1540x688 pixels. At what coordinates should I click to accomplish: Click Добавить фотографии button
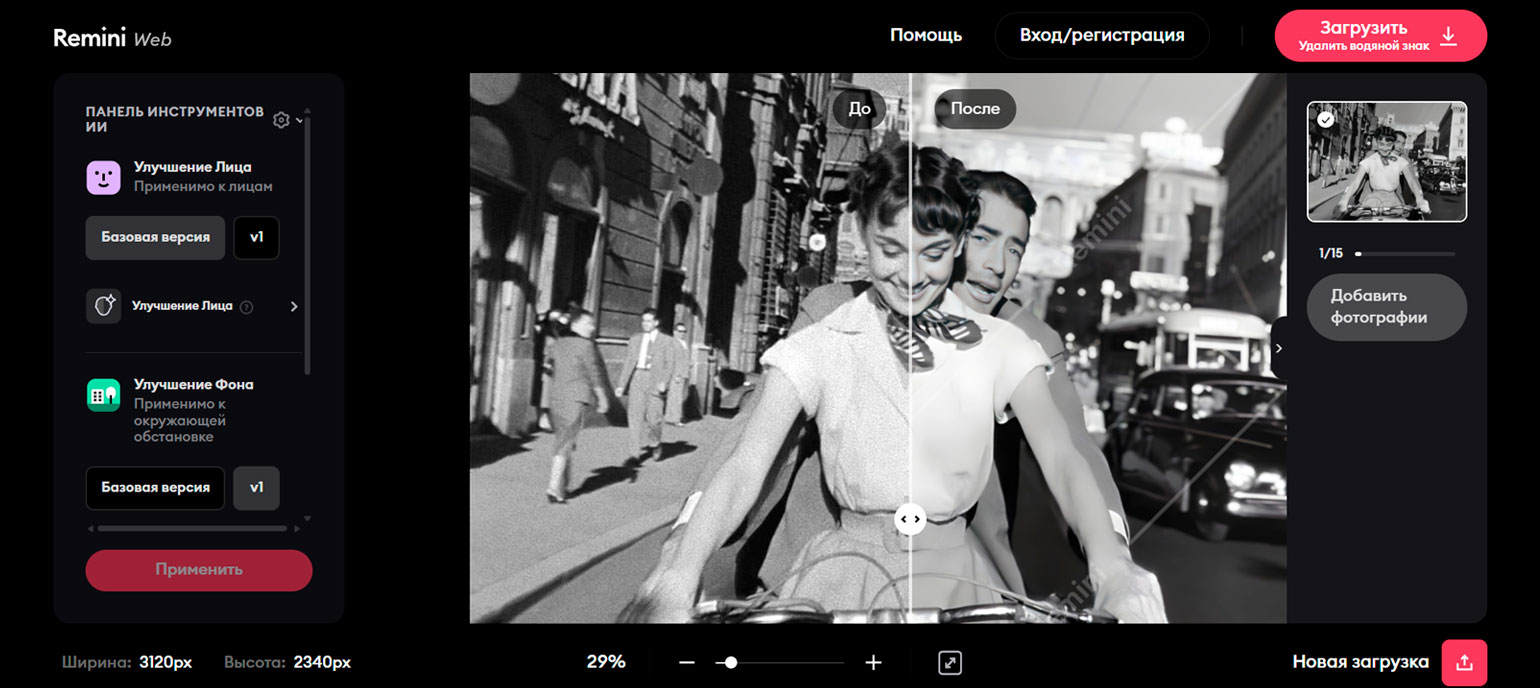click(1386, 307)
